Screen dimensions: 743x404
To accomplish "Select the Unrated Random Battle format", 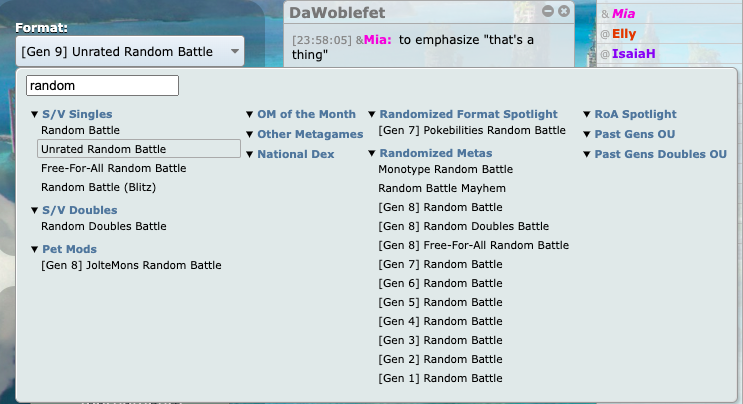I will (x=103, y=149).
